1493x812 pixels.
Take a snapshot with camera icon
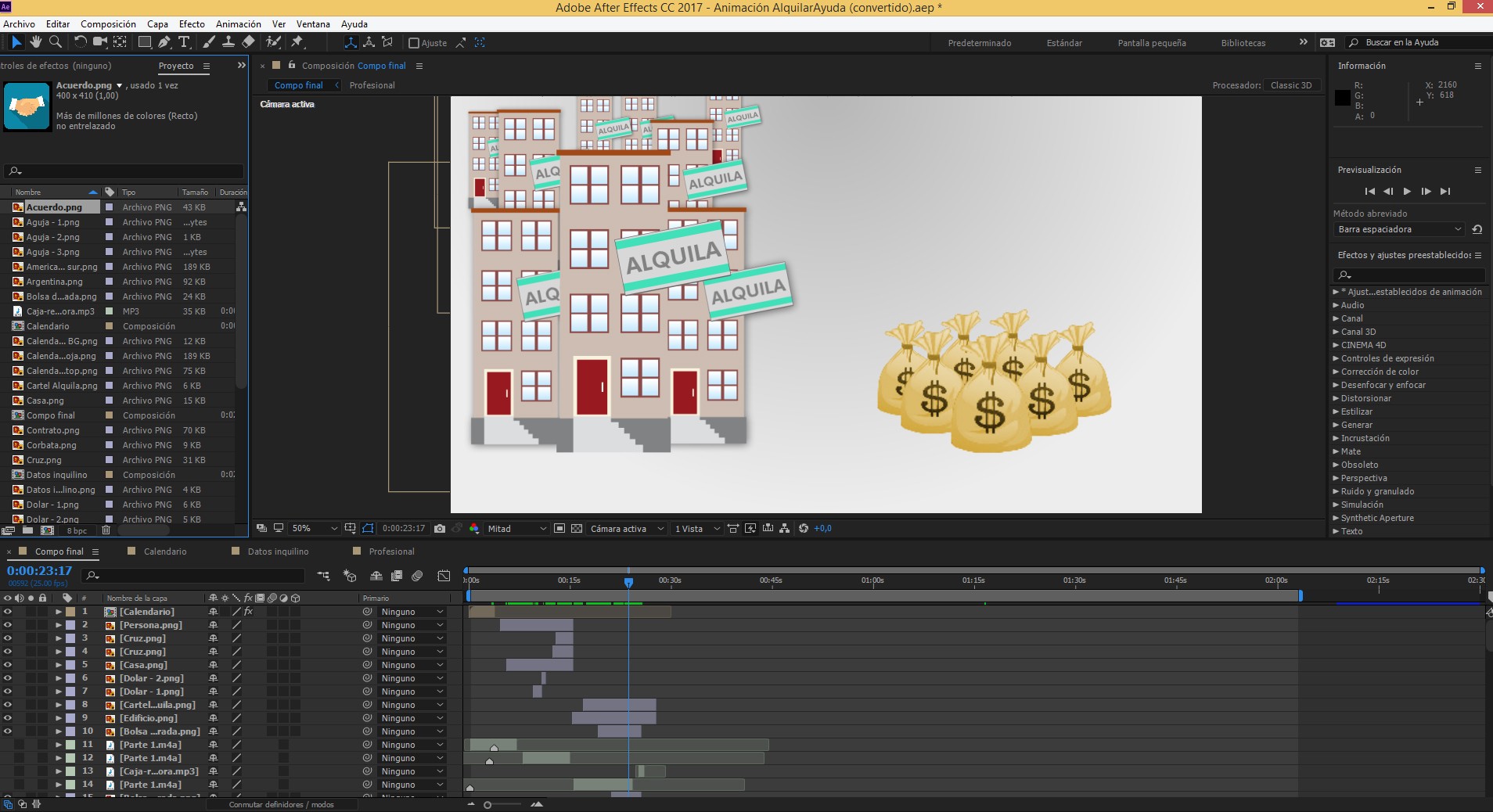[x=440, y=529]
